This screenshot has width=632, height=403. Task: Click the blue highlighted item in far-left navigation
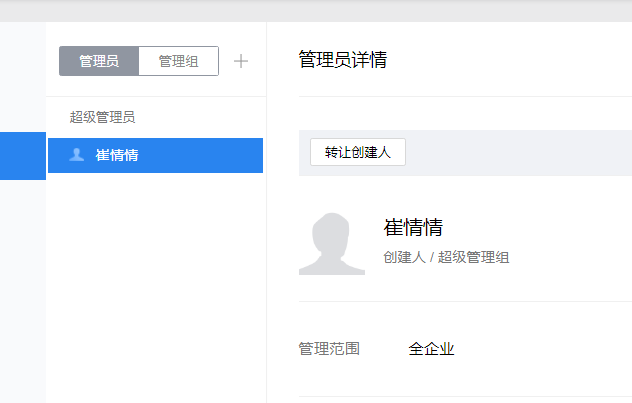(23, 155)
